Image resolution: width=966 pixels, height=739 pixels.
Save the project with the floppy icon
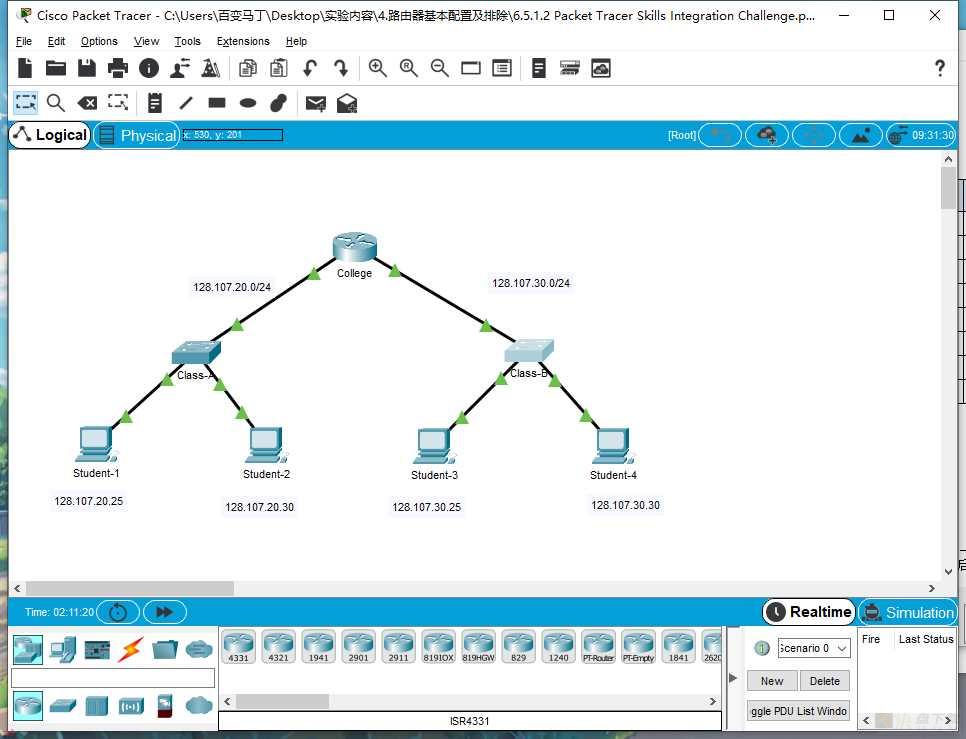[87, 68]
